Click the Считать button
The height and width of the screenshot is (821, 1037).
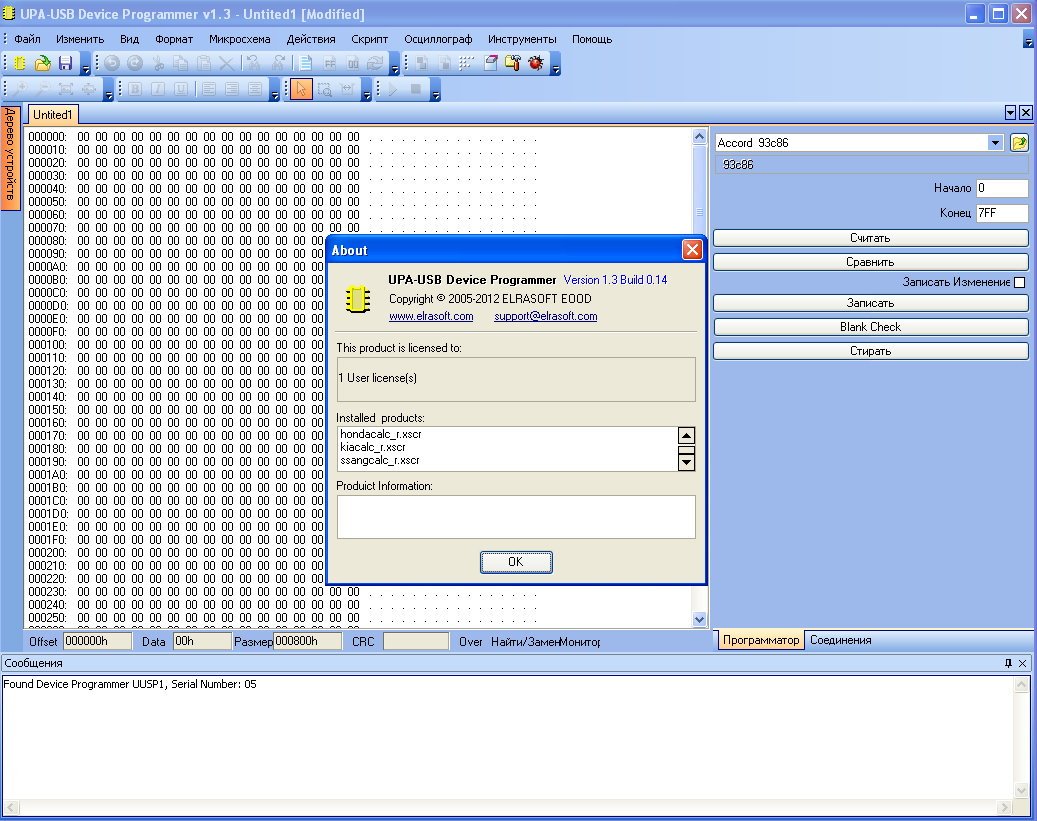pos(870,238)
